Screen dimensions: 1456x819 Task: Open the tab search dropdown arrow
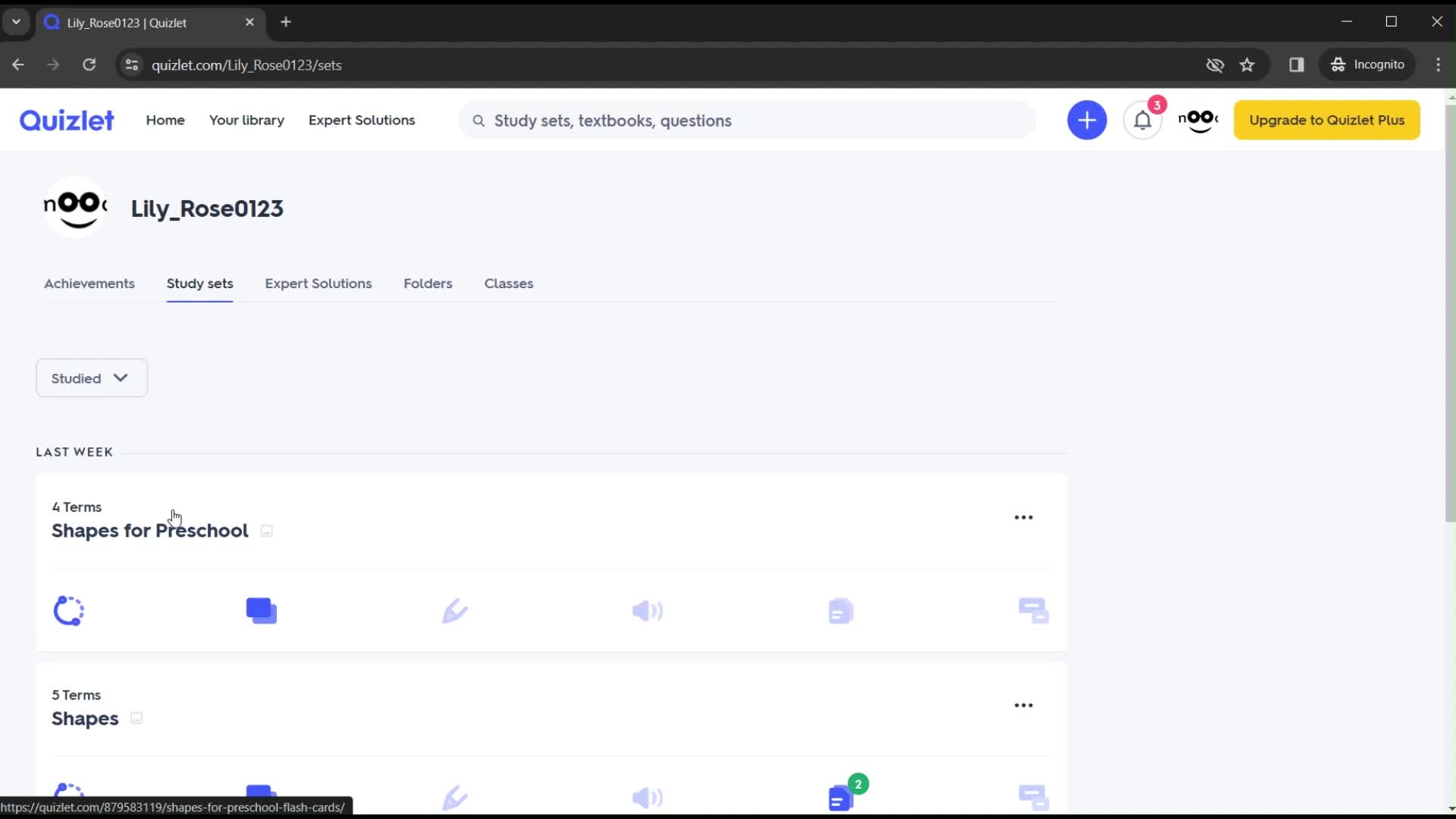pos(16,22)
